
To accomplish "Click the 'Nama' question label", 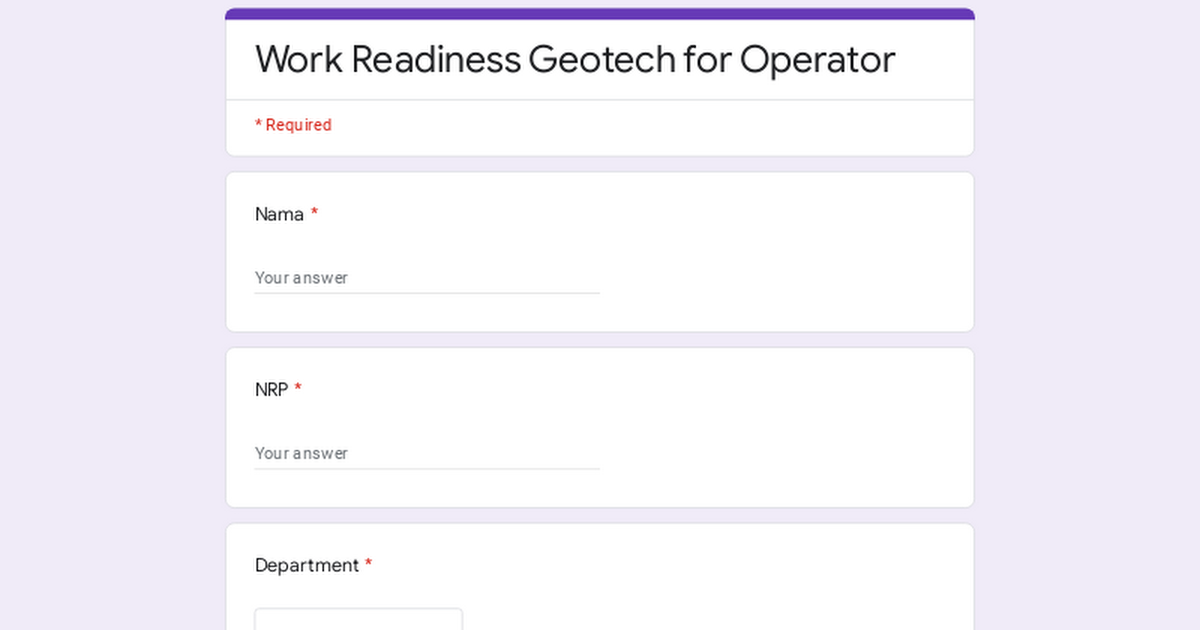I will [x=279, y=214].
